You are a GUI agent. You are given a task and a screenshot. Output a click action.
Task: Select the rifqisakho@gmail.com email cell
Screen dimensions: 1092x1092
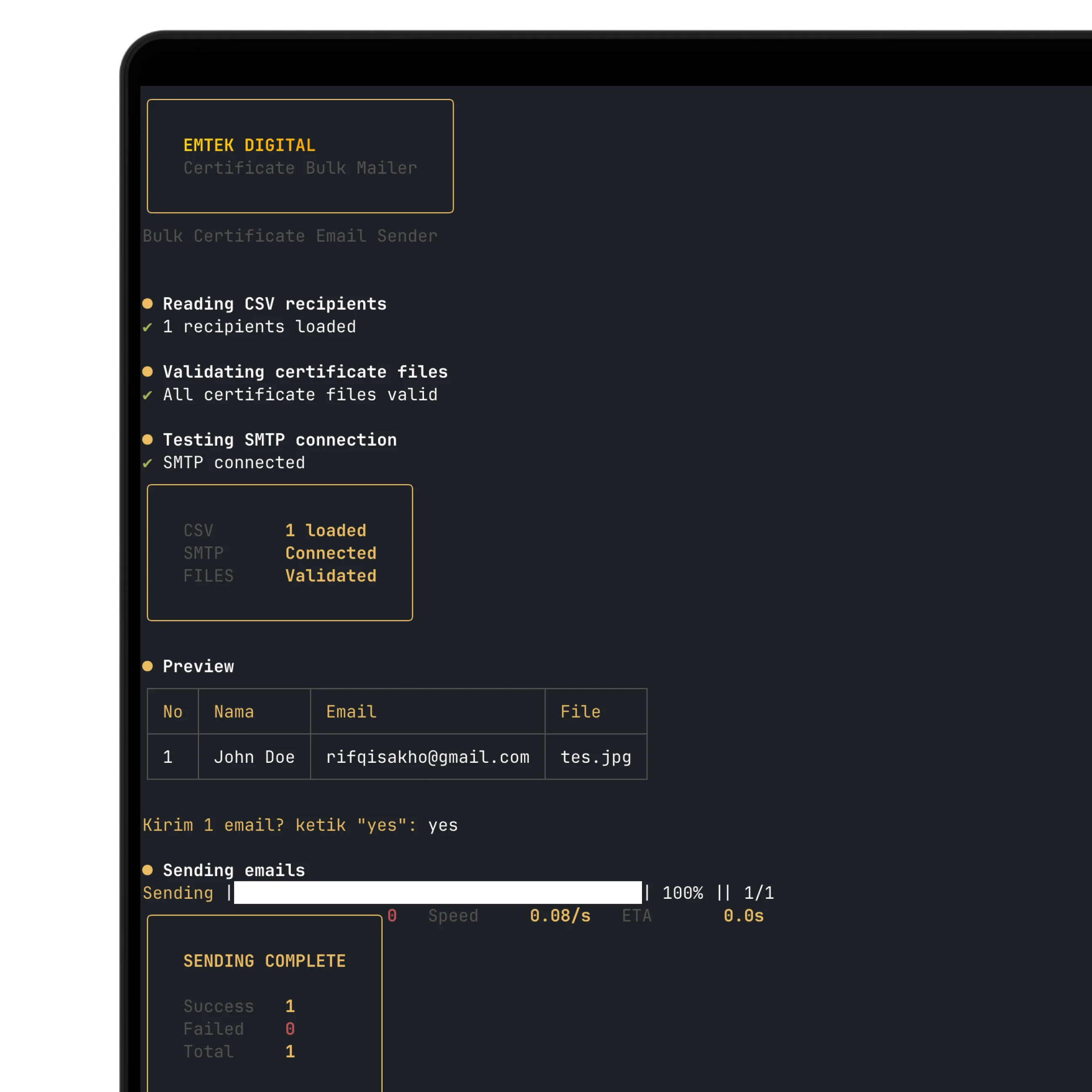pyautogui.click(x=427, y=757)
